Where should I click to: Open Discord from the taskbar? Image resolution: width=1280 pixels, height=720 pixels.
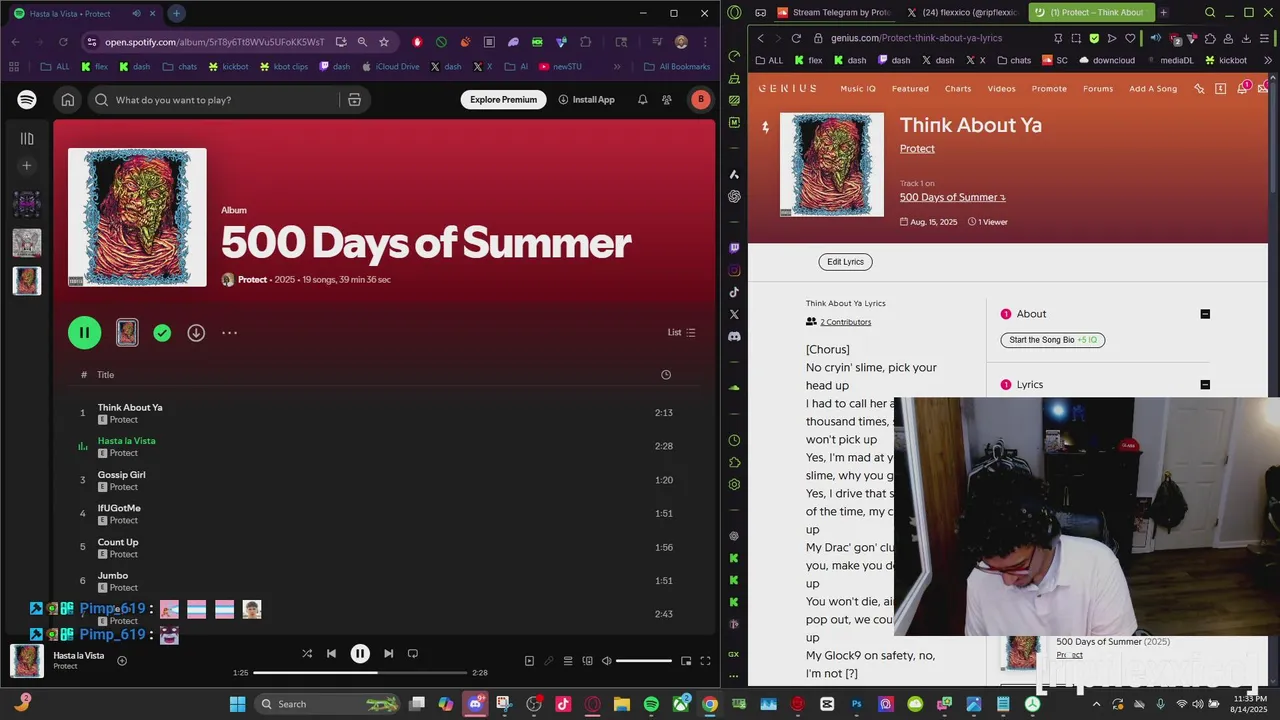coord(475,704)
